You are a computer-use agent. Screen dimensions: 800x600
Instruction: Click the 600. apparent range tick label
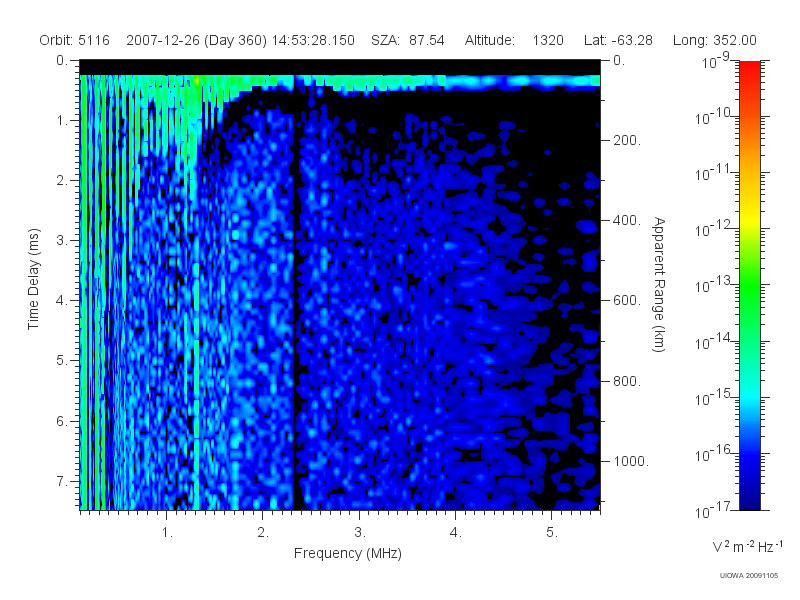pos(626,301)
